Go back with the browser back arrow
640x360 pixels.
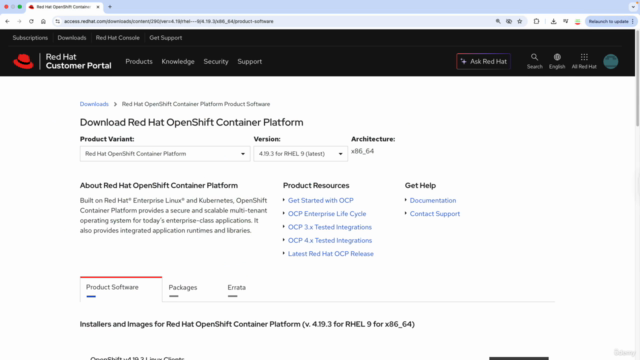[7, 21]
